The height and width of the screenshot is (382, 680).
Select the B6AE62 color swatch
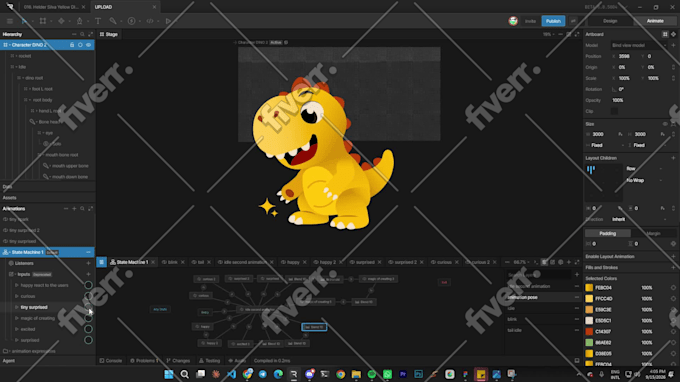(x=589, y=343)
